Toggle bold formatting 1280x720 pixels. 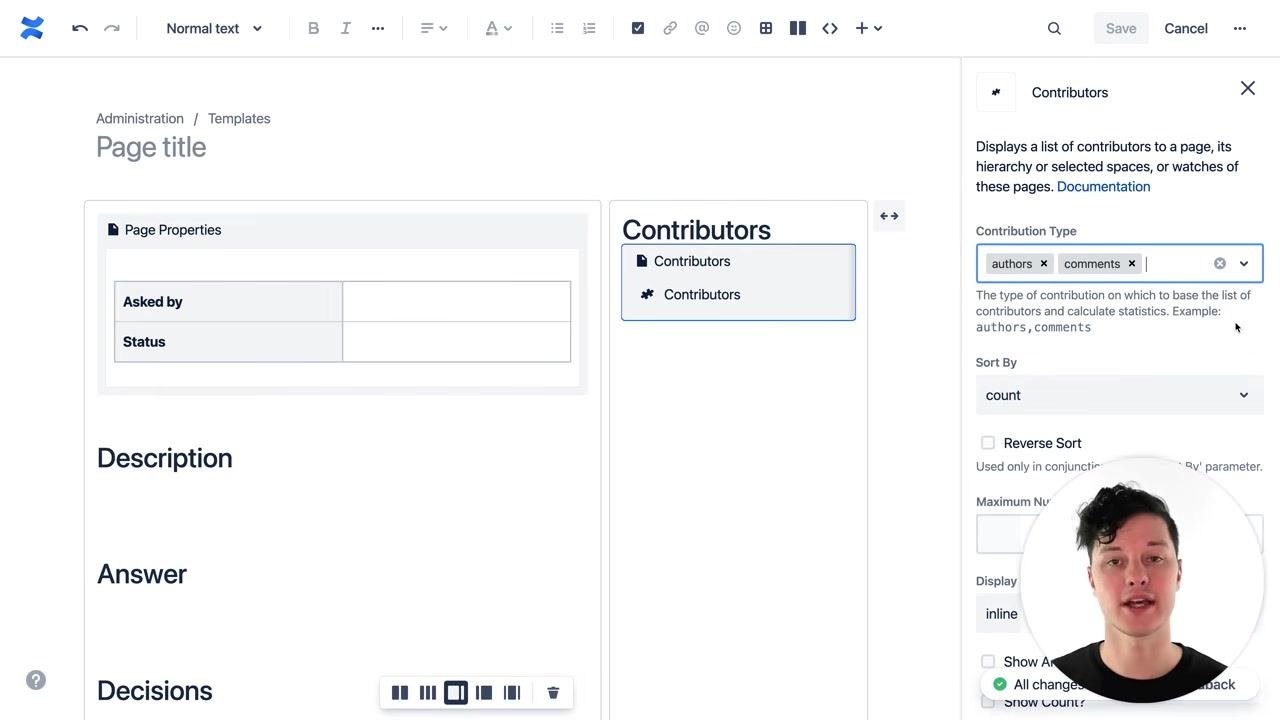point(313,28)
